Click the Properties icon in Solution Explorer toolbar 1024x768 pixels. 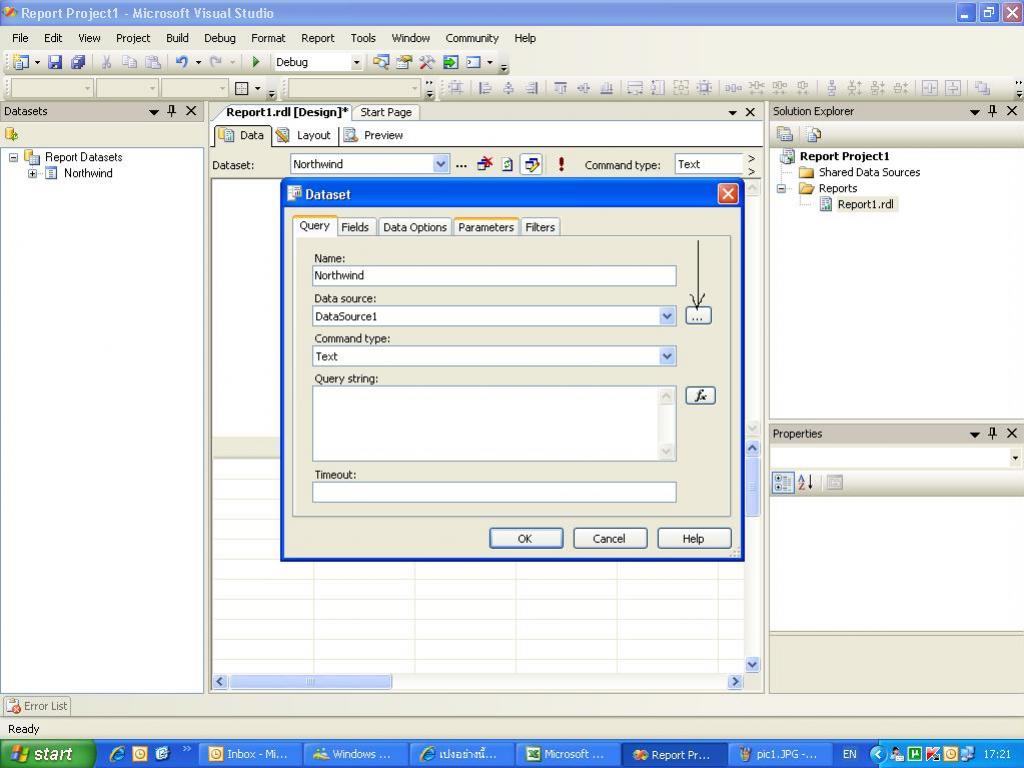785,135
